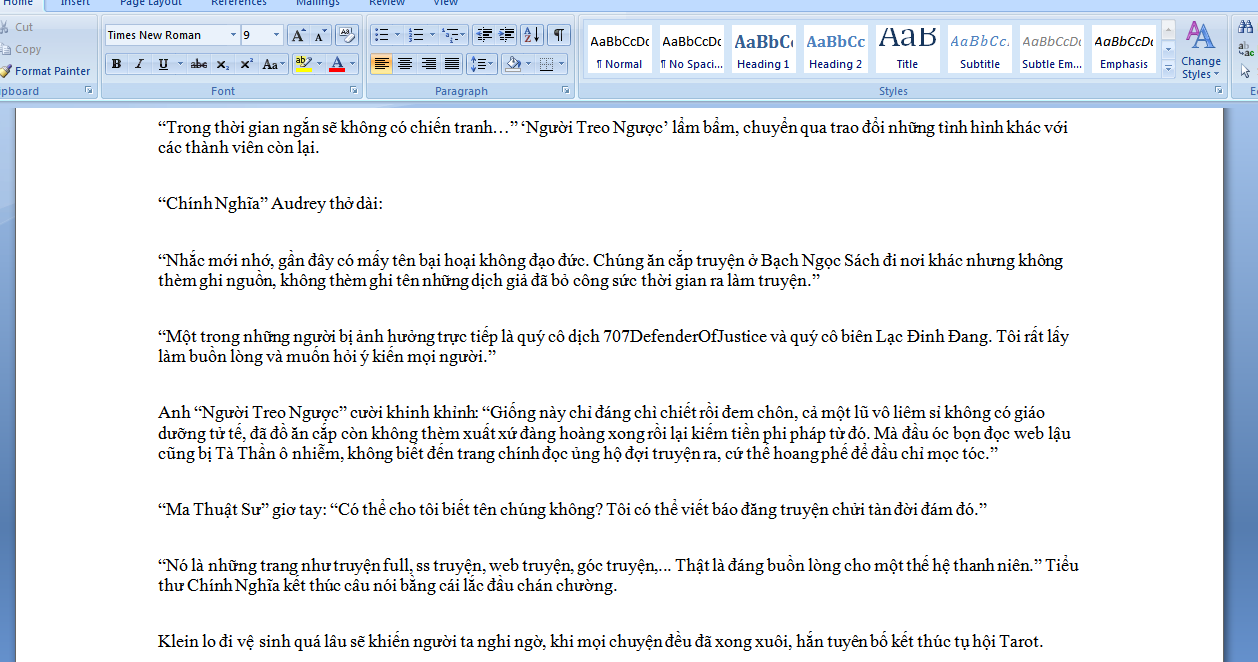This screenshot has height=662, width=1258.
Task: Click the Justify alignment icon
Action: (x=452, y=65)
